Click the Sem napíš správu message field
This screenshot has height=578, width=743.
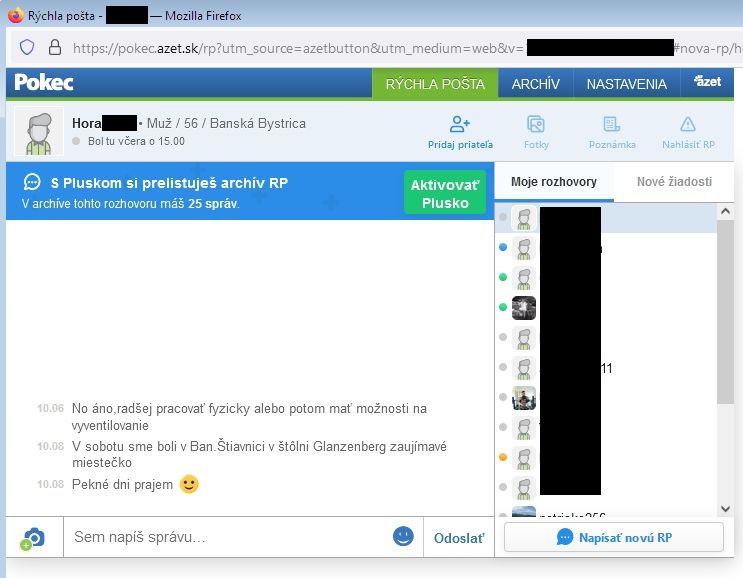coord(227,537)
